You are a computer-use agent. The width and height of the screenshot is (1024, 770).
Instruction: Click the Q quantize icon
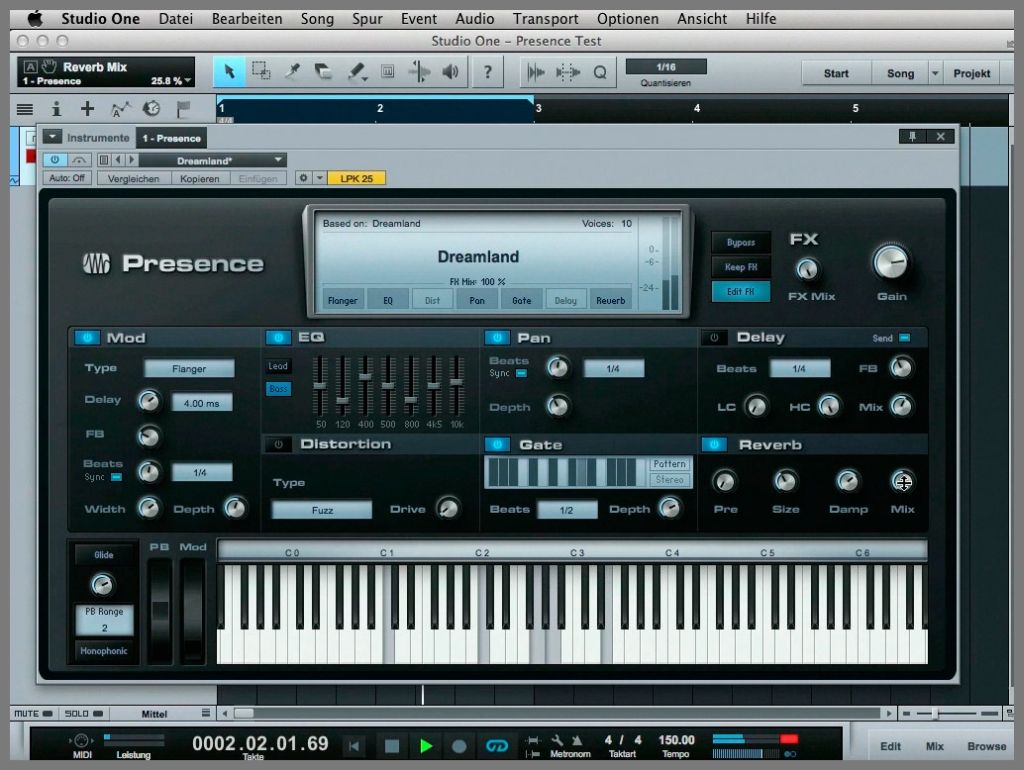(x=600, y=72)
